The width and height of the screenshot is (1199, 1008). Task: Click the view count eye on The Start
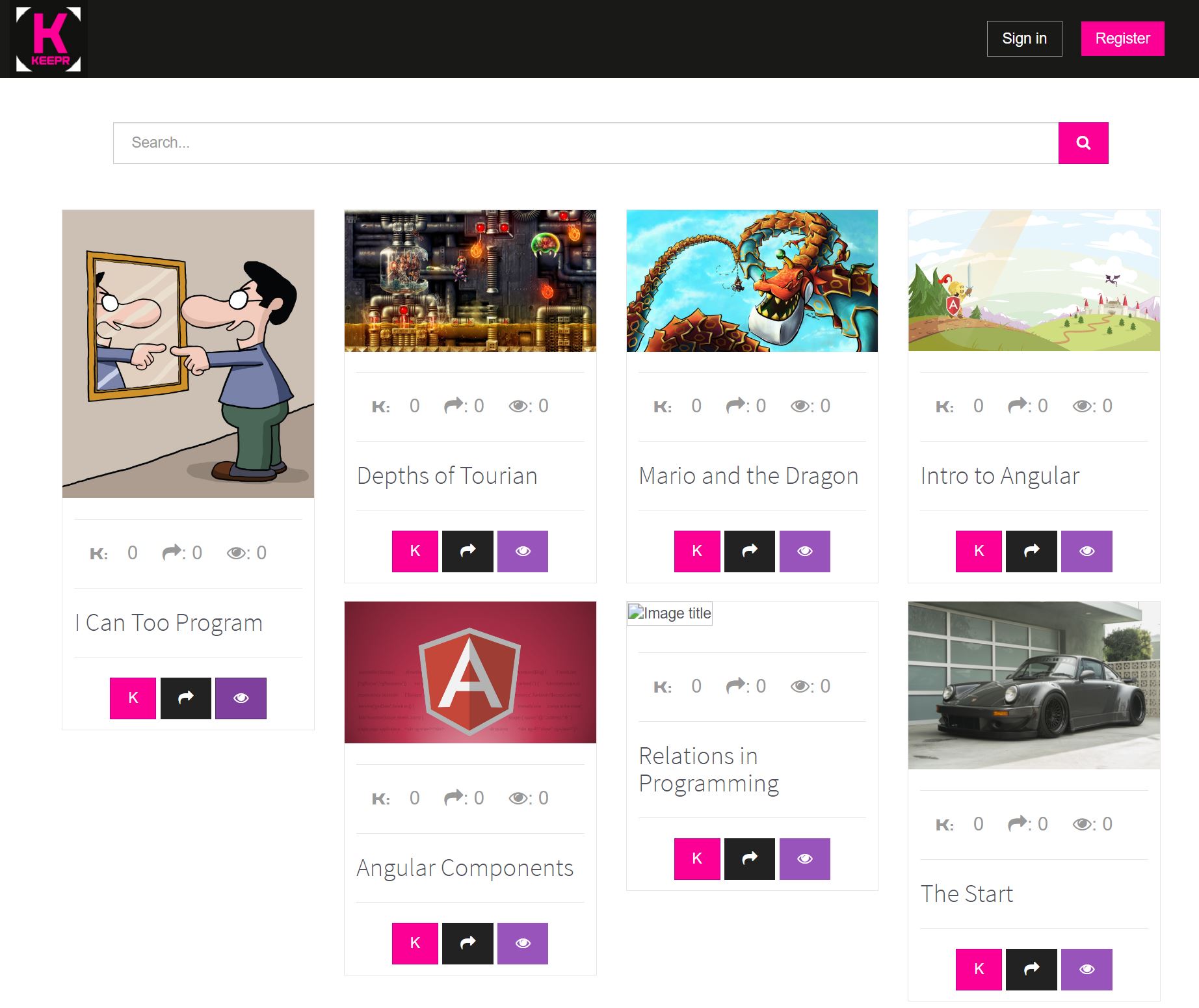(1092, 825)
